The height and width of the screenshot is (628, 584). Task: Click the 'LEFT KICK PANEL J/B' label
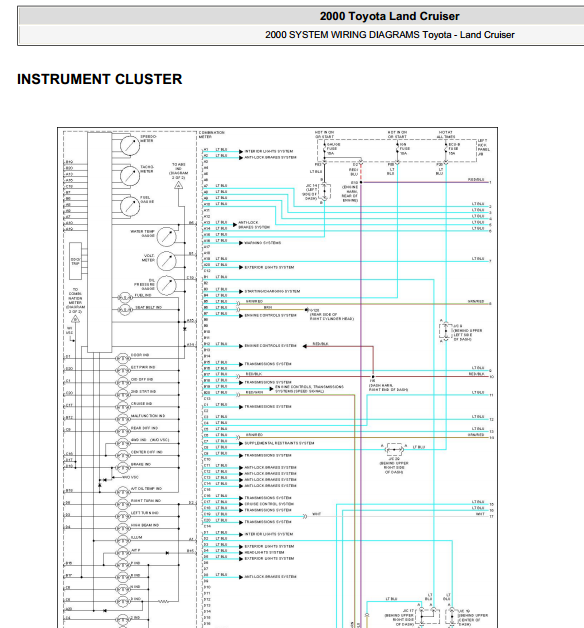[484, 147]
